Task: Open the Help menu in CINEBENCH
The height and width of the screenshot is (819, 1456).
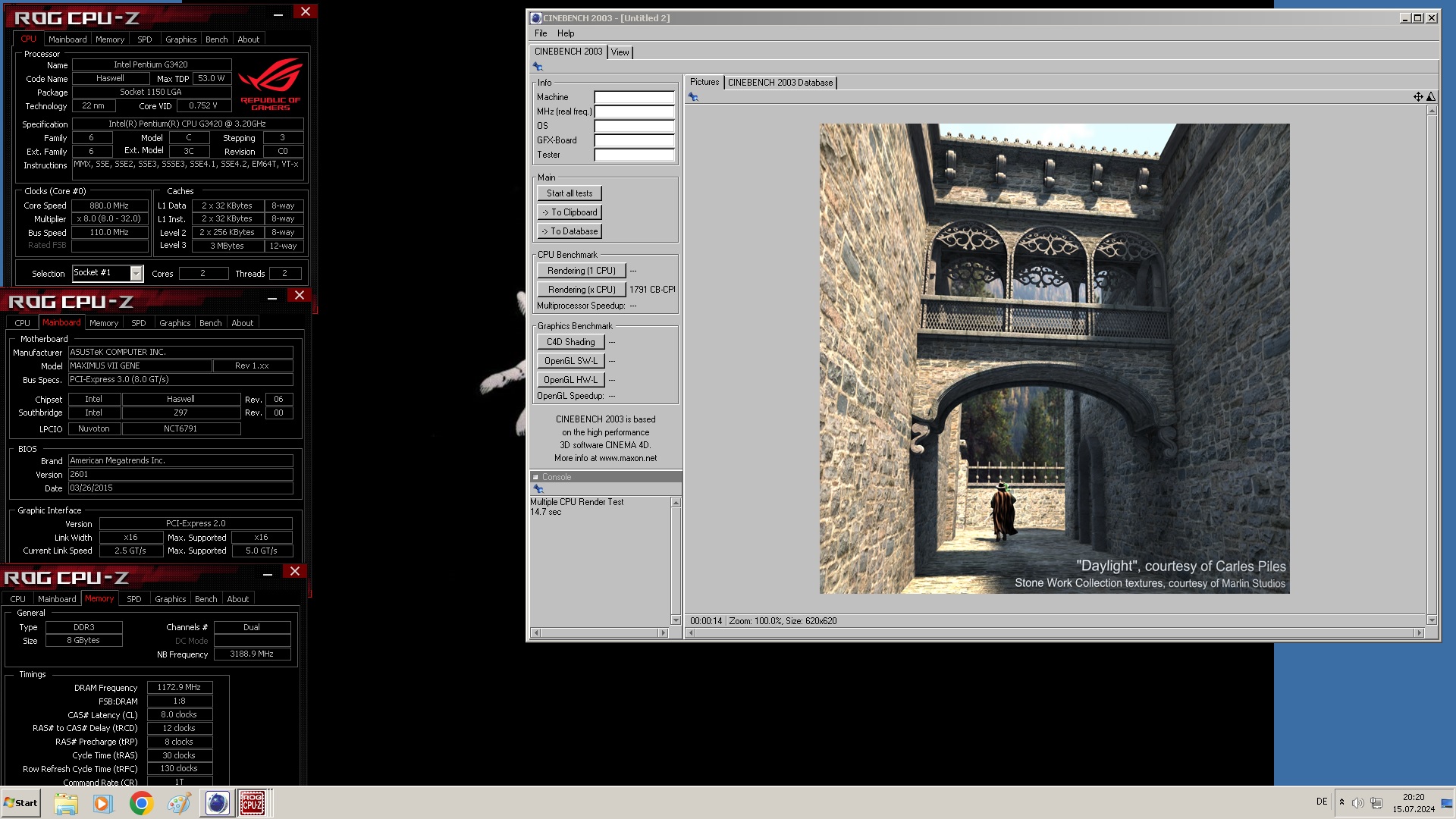Action: (566, 33)
